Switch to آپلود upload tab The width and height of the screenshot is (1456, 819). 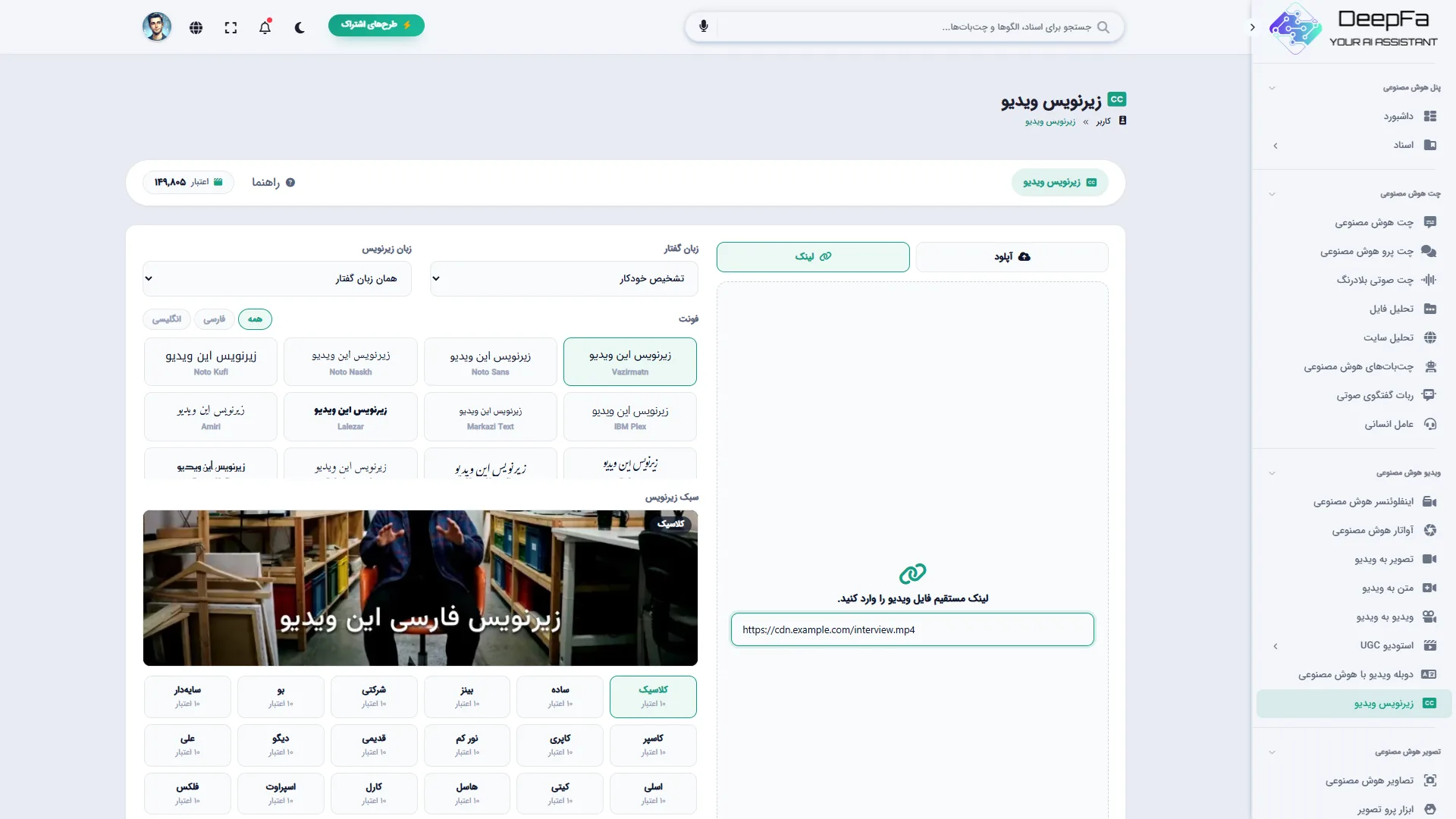click(x=1012, y=257)
